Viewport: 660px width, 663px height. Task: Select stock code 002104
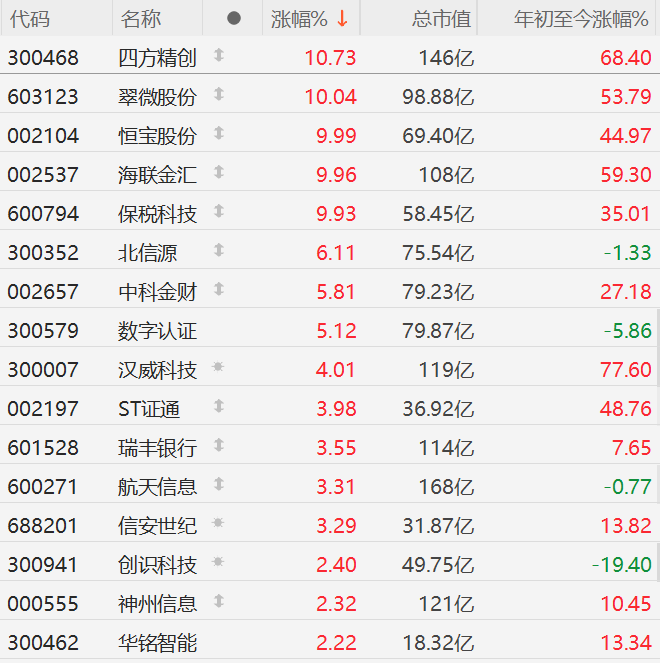click(43, 136)
